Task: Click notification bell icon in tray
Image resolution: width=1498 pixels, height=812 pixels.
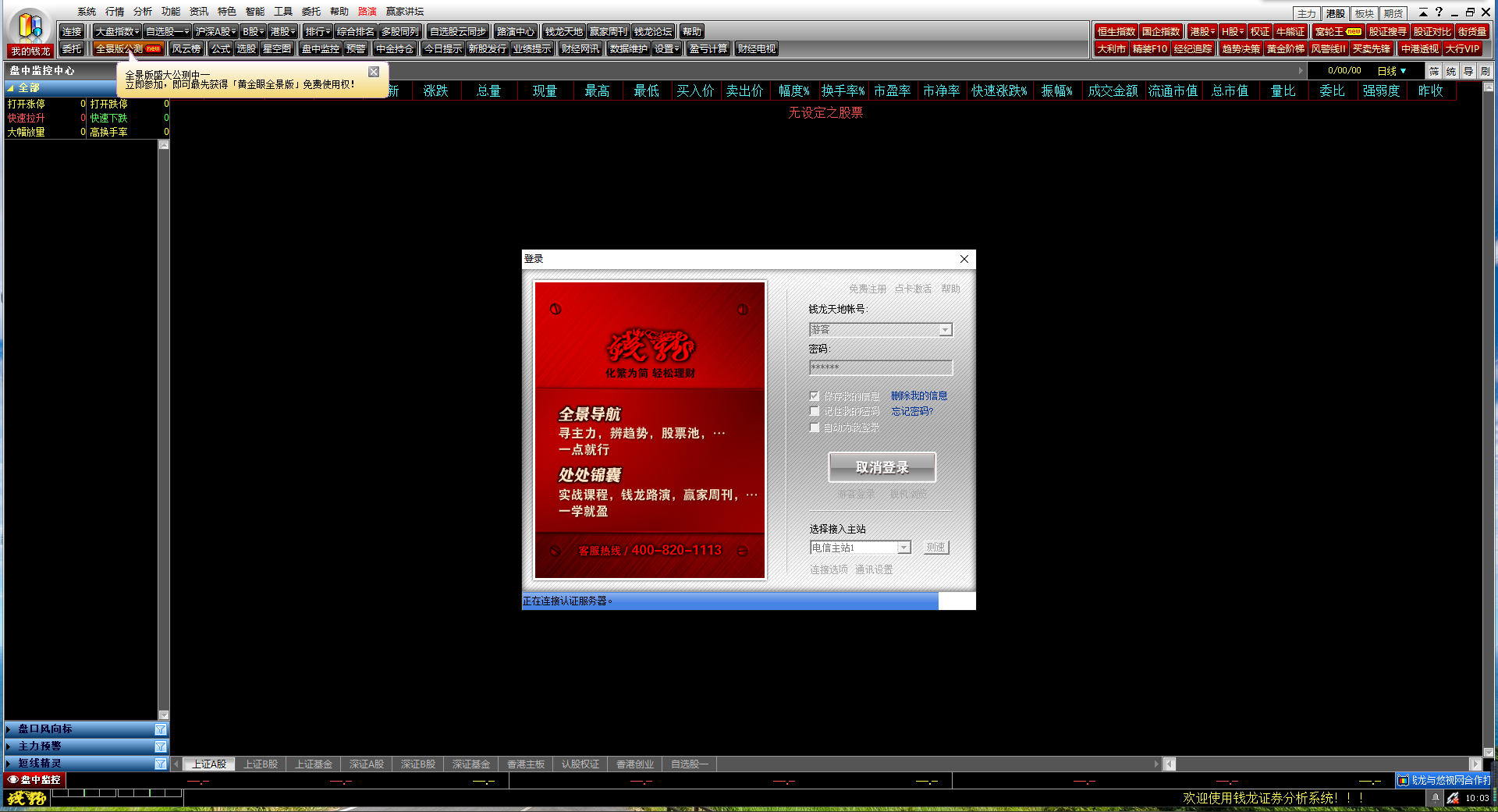Action: 1435,798
